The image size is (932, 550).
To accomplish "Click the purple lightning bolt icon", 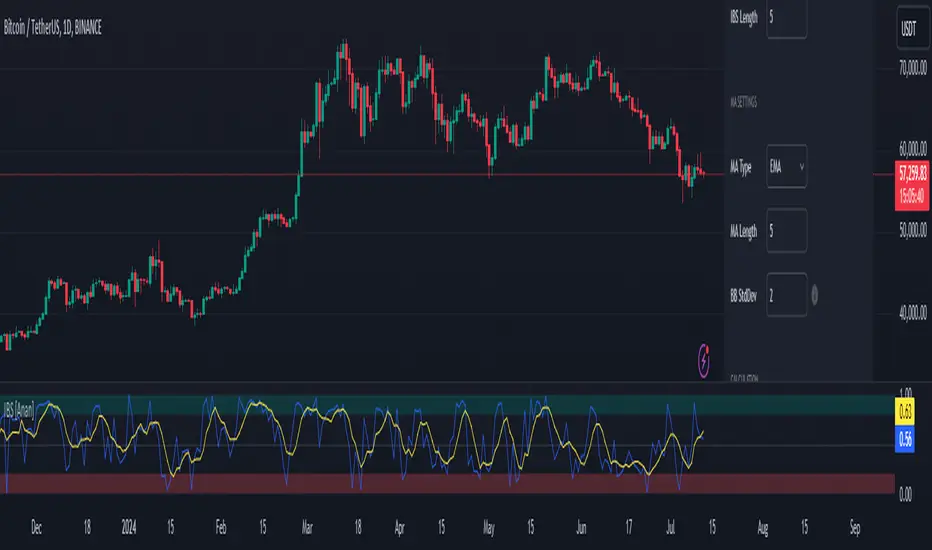I will tap(704, 360).
